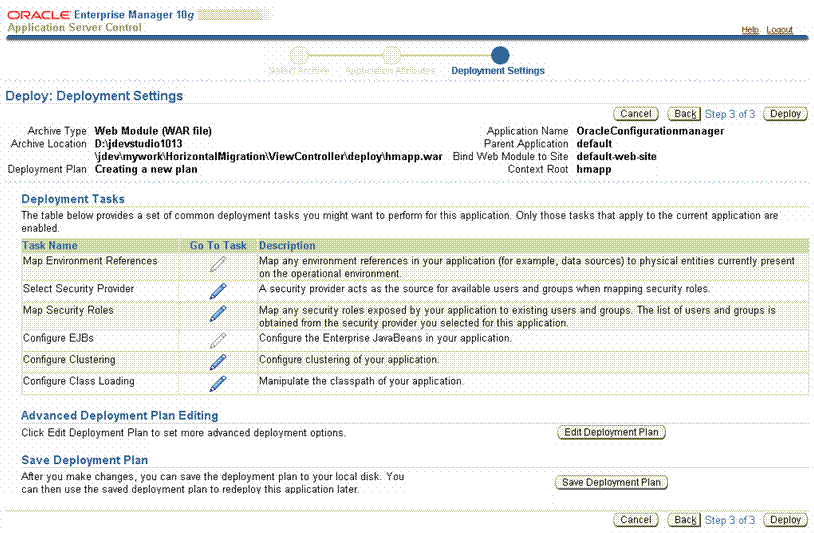Click the default-web-site value
This screenshot has width=814, height=533.
click(x=616, y=157)
